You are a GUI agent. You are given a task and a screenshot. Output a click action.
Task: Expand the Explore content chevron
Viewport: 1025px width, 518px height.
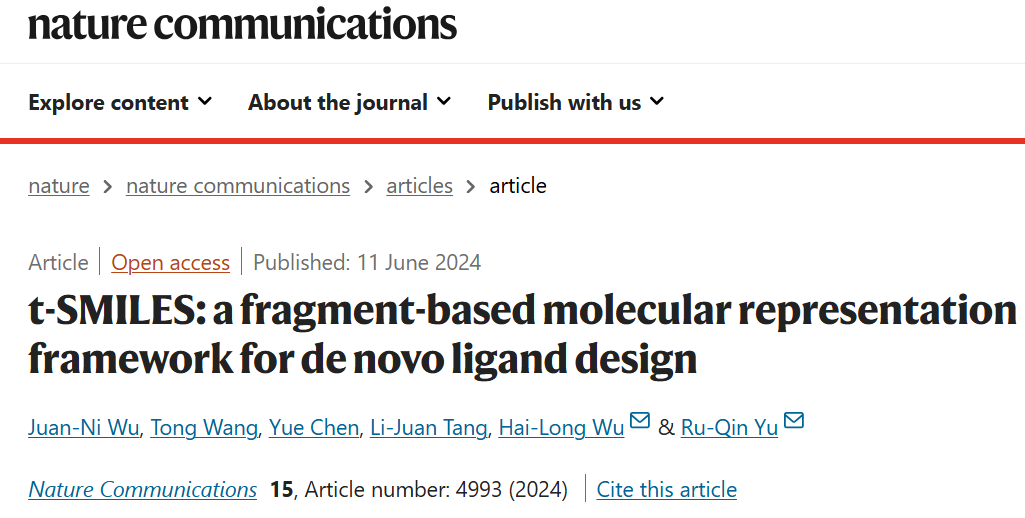(x=205, y=101)
